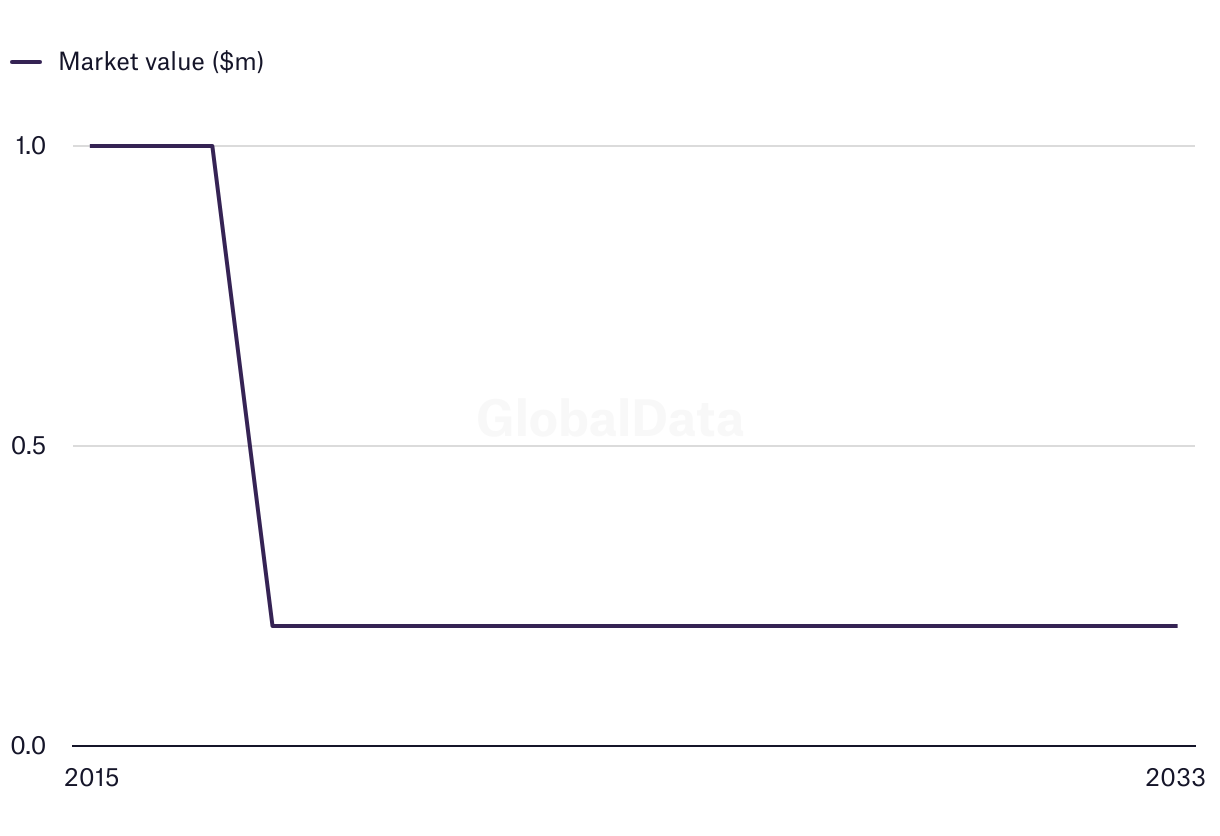
Task: Click the data point where the decline begins
Action: [212, 146]
